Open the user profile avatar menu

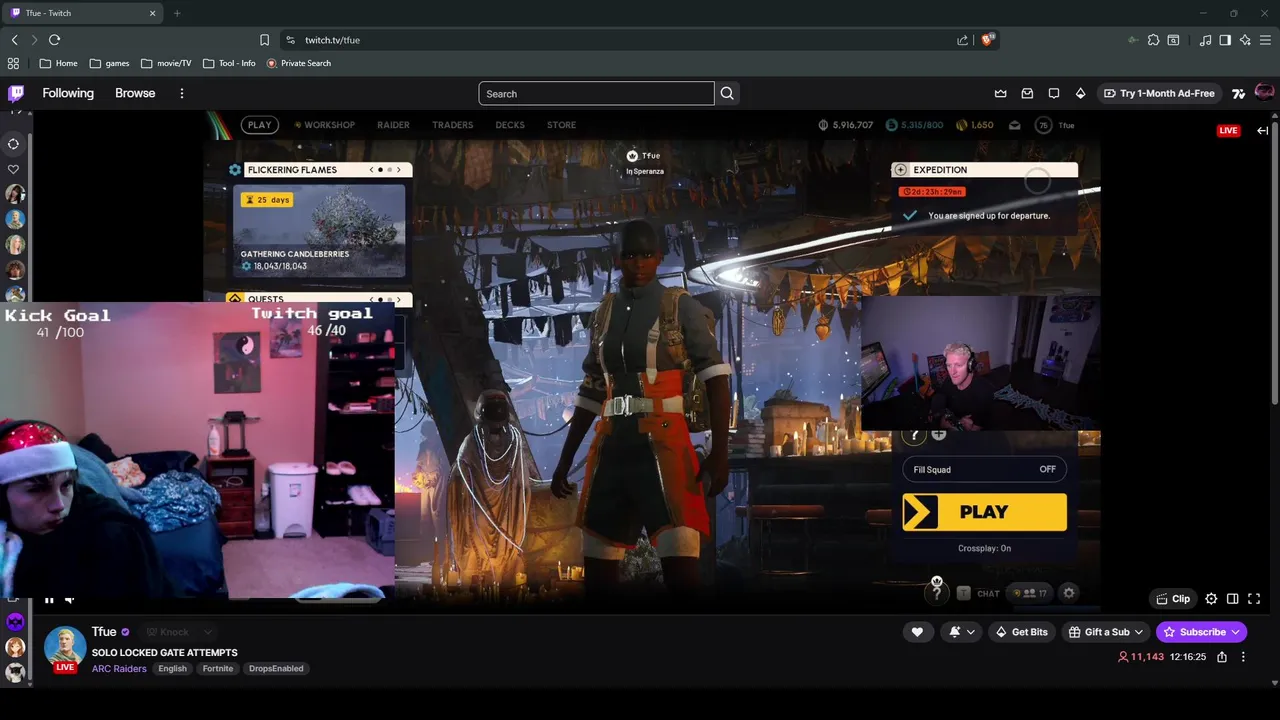tap(1264, 93)
